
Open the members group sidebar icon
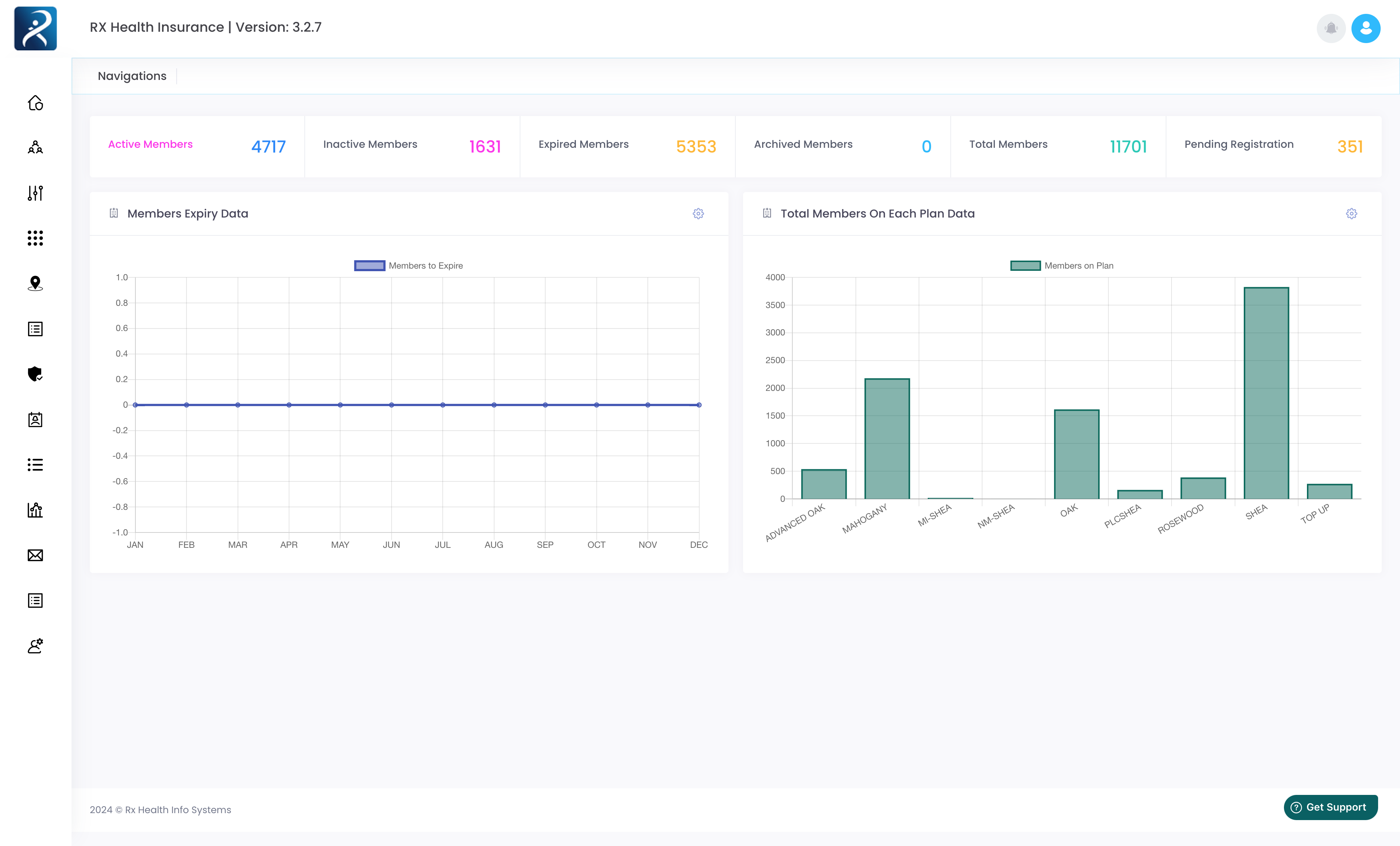tap(35, 148)
